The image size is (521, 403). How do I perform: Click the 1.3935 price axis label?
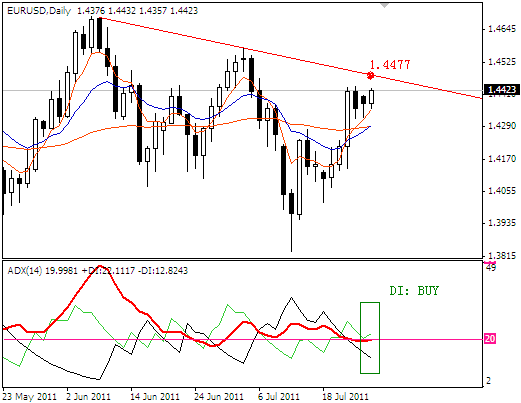[502, 223]
